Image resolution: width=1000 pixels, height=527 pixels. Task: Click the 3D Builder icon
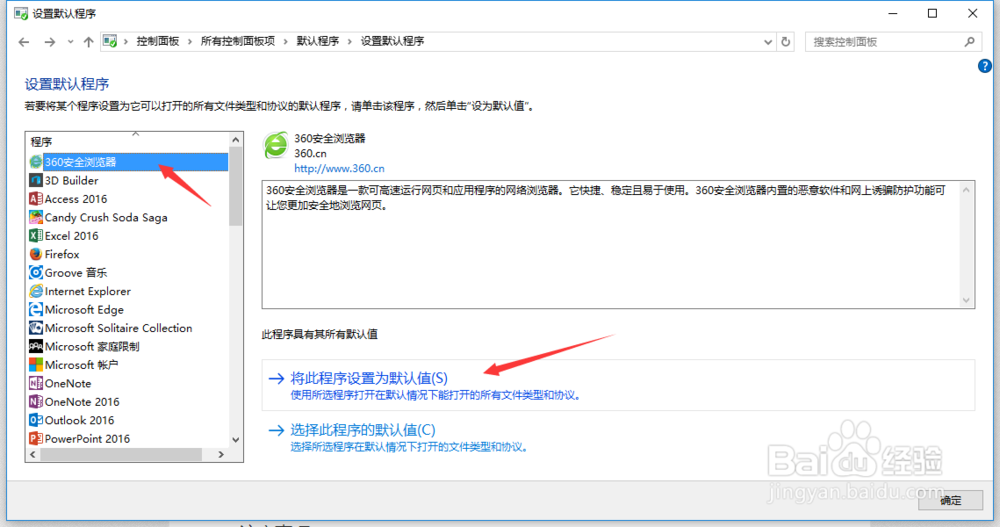click(36, 181)
